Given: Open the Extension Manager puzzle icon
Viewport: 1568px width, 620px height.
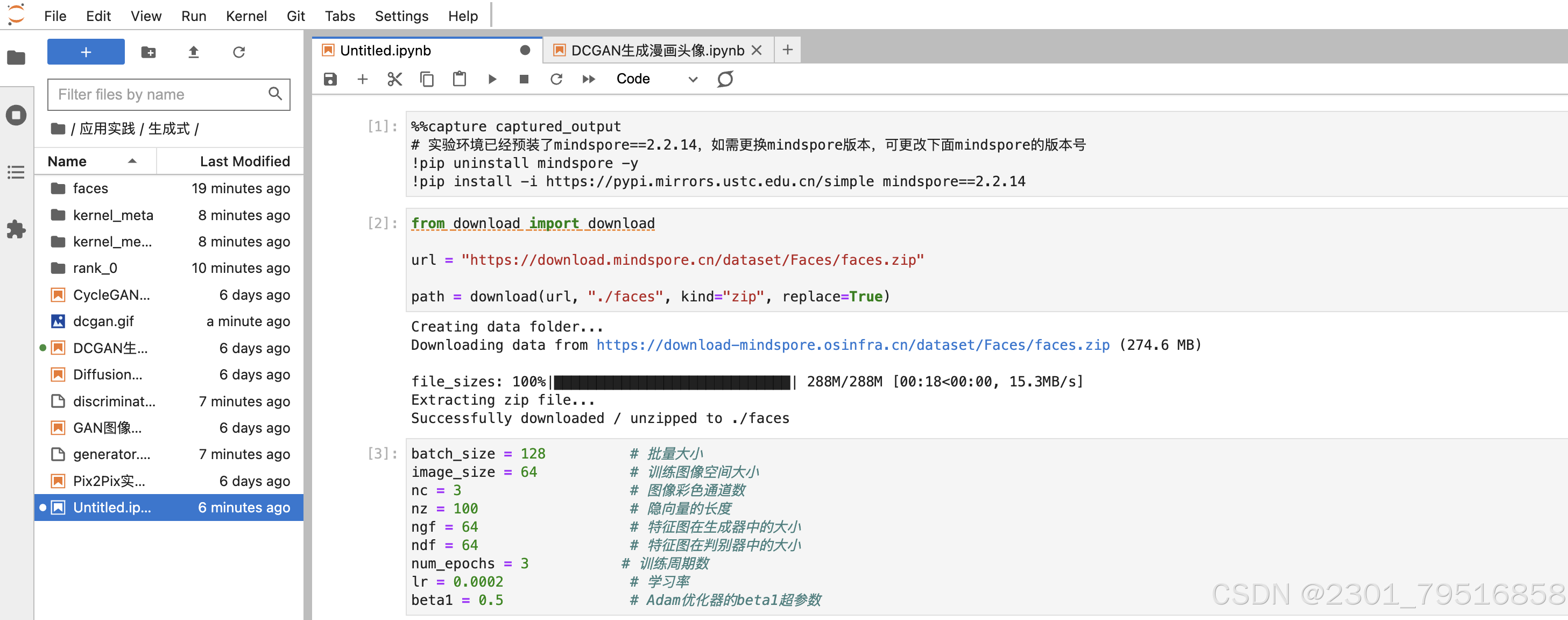Looking at the screenshot, I should point(16,229).
